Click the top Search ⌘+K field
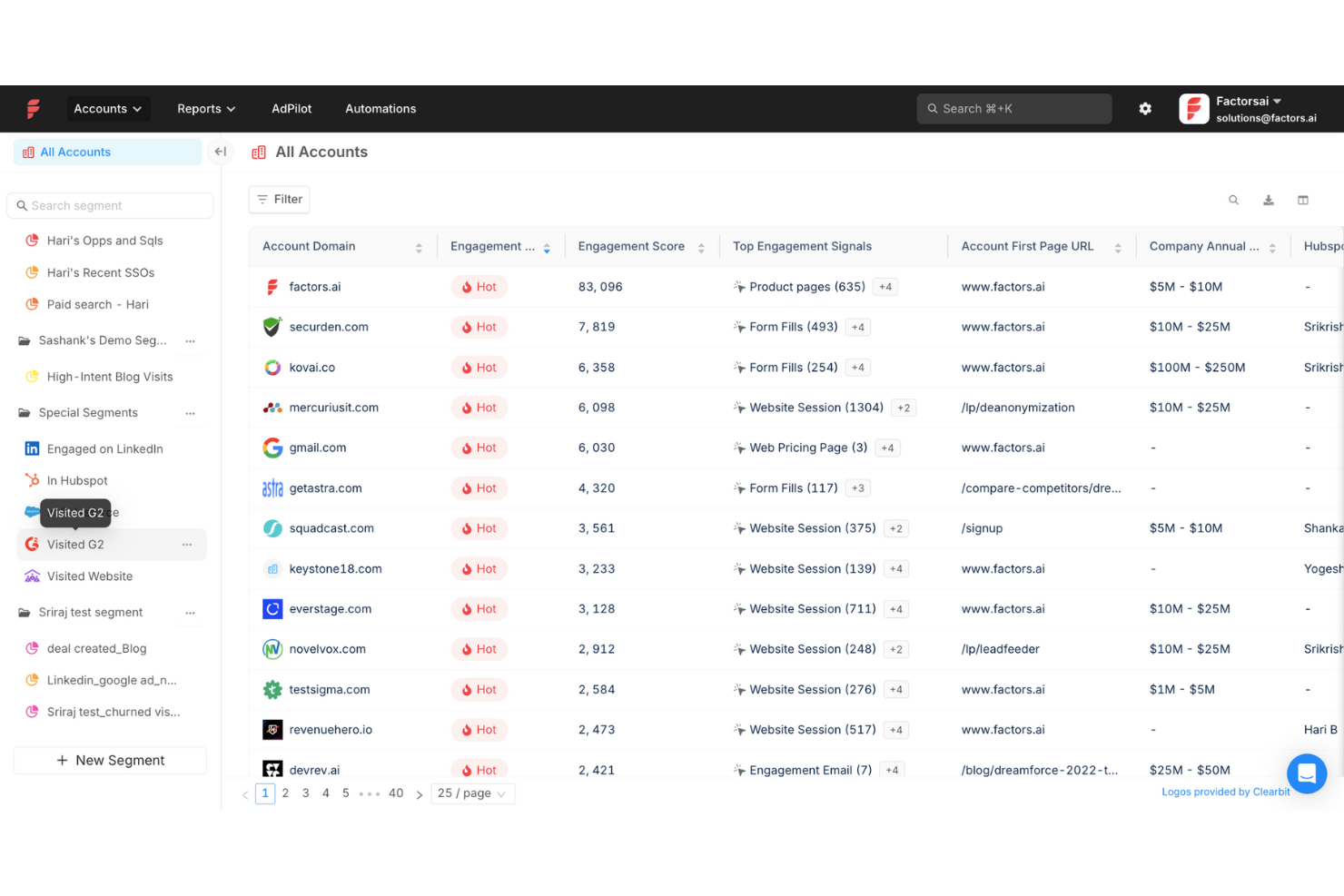The image size is (1344, 896). point(1013,109)
